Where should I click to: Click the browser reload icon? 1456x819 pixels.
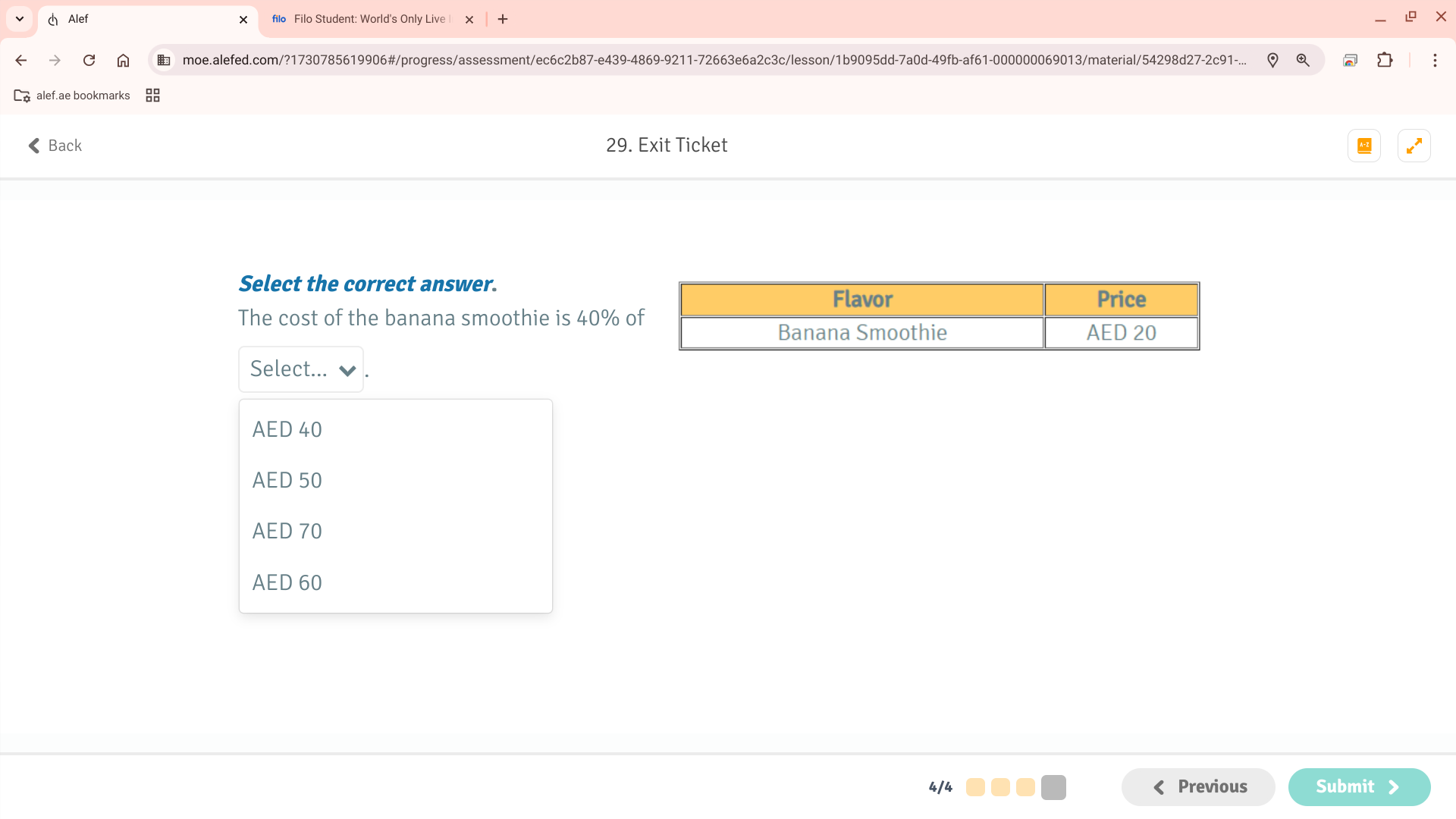(x=89, y=61)
